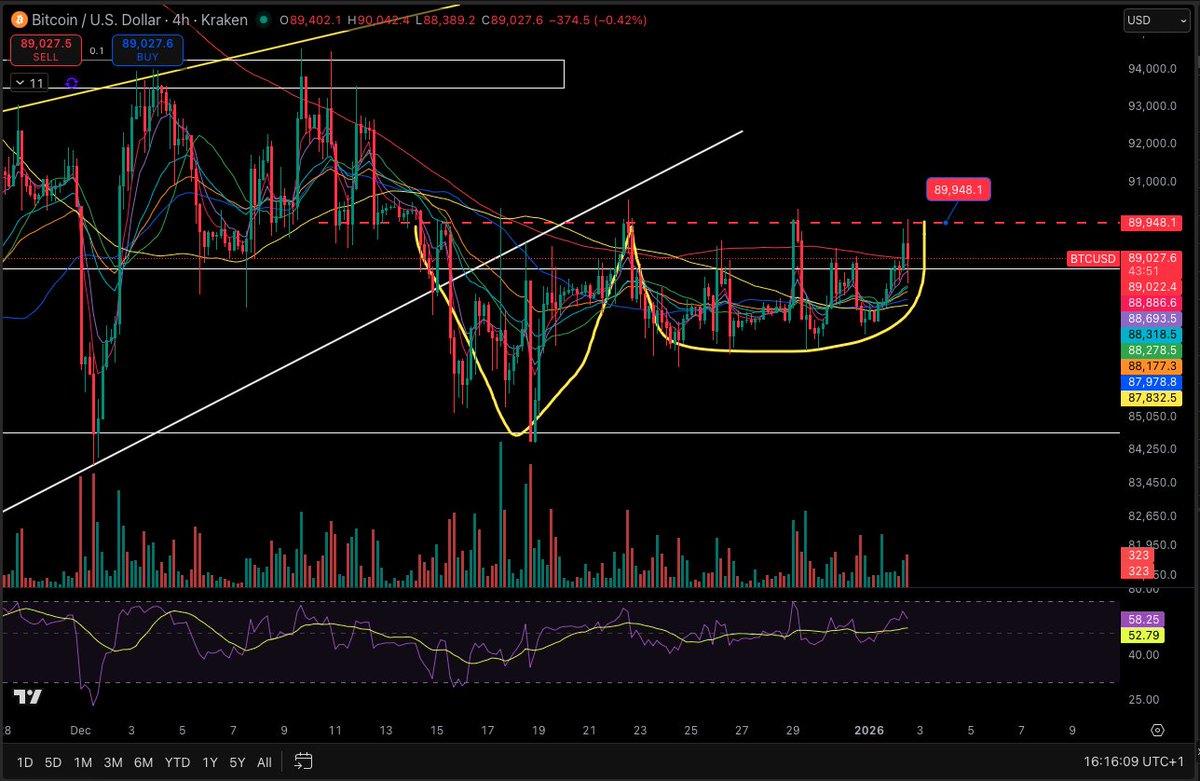Select the All date range
Screen dimensions: 1200x781
click(264, 762)
